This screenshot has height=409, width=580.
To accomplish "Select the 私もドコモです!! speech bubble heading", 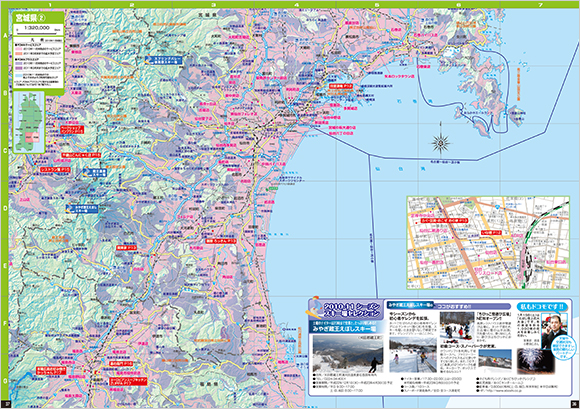I will point(542,307).
